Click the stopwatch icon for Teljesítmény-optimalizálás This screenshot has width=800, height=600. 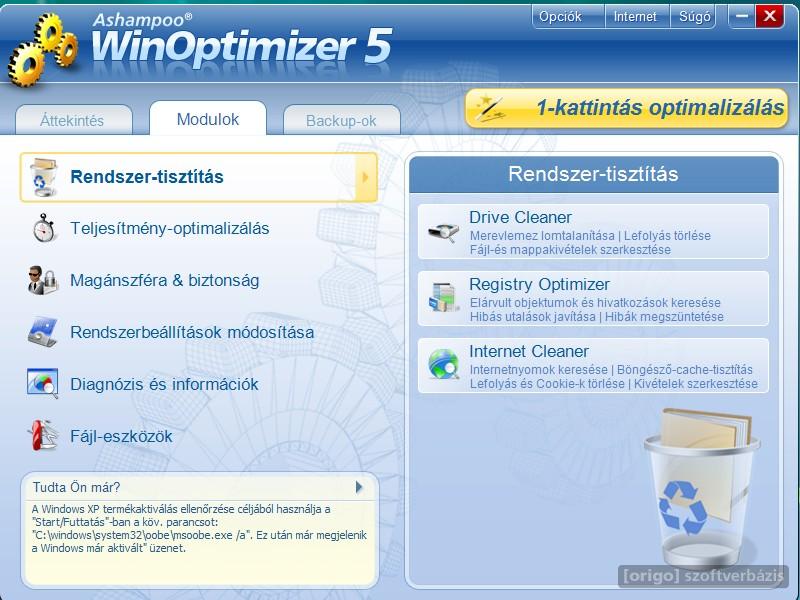coord(44,228)
